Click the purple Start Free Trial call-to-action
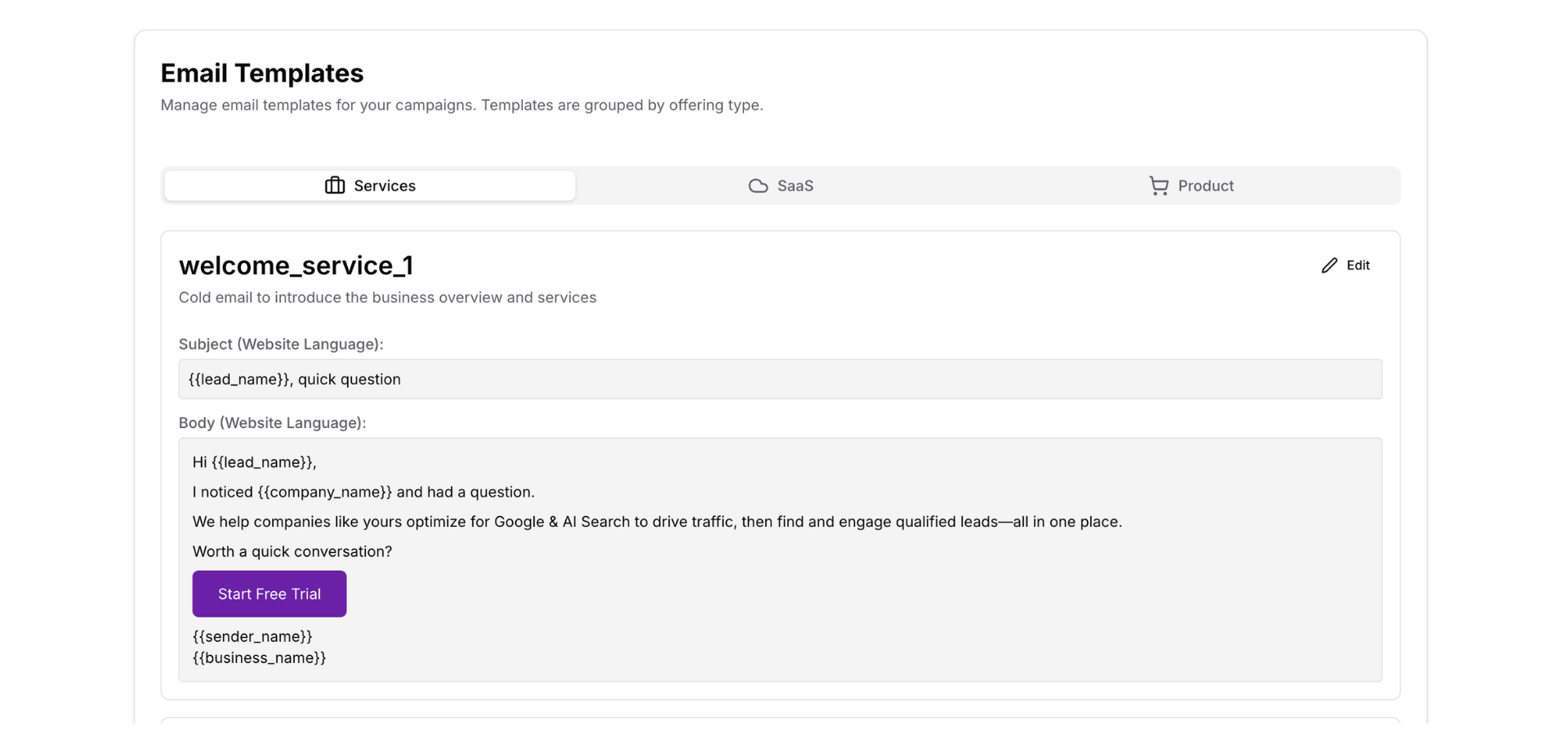The height and width of the screenshot is (735, 1568). 269,594
